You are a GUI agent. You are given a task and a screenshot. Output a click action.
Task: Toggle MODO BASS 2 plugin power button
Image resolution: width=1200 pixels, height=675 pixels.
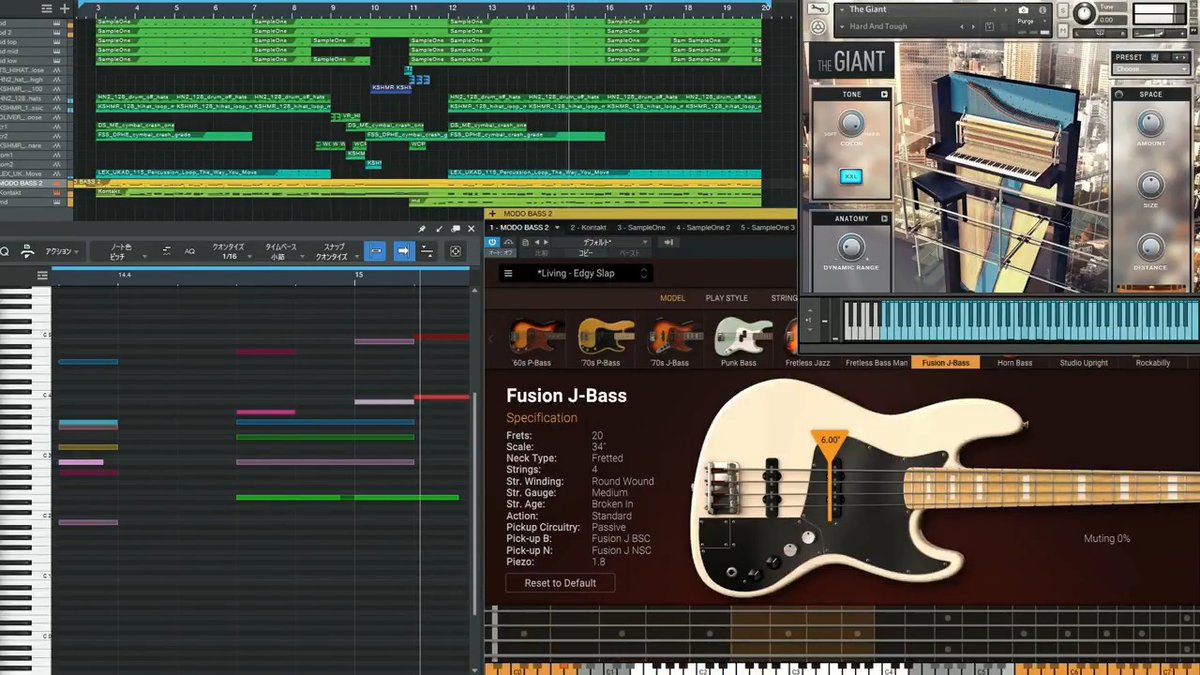(x=492, y=242)
